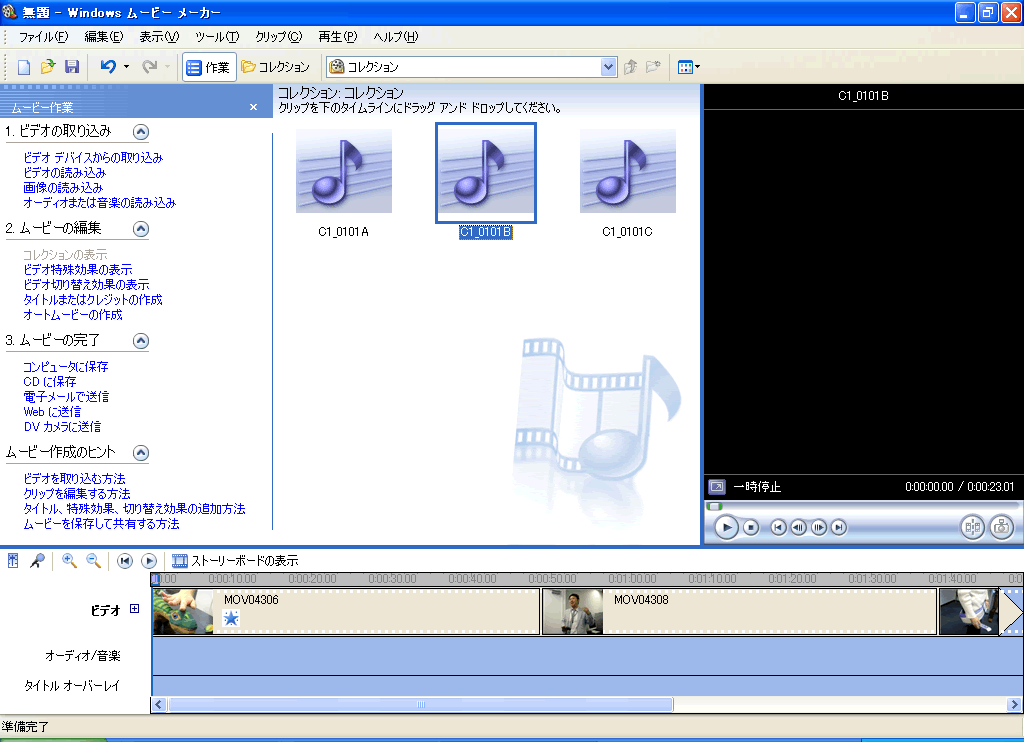This screenshot has width=1024, height=742.
Task: Collapse the 1. ビデオの取り込み section
Action: (x=141, y=131)
